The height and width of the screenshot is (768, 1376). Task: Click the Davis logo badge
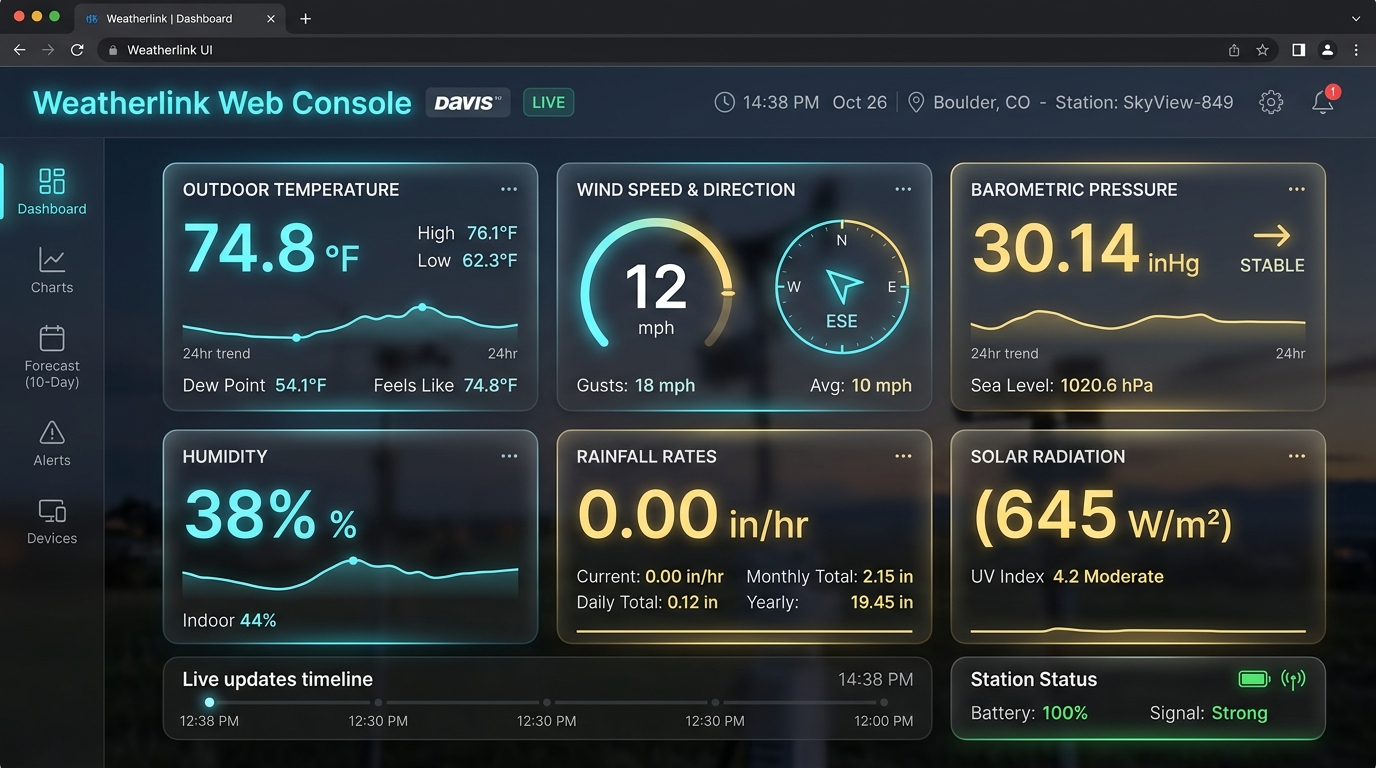(x=468, y=102)
